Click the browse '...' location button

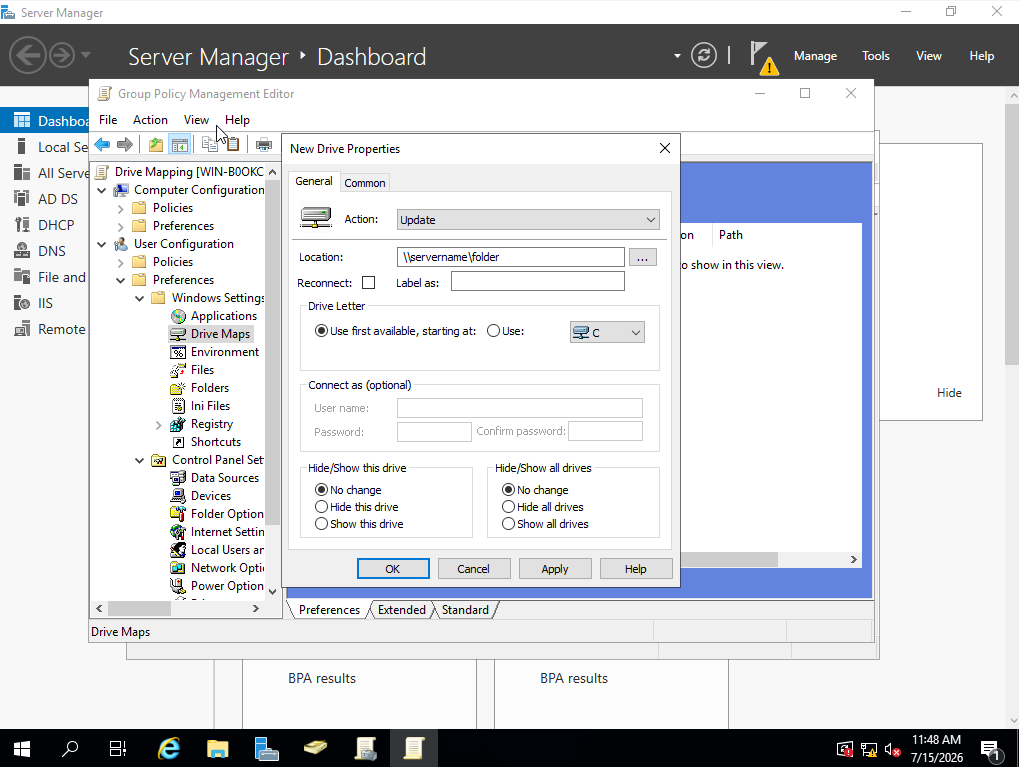point(642,257)
